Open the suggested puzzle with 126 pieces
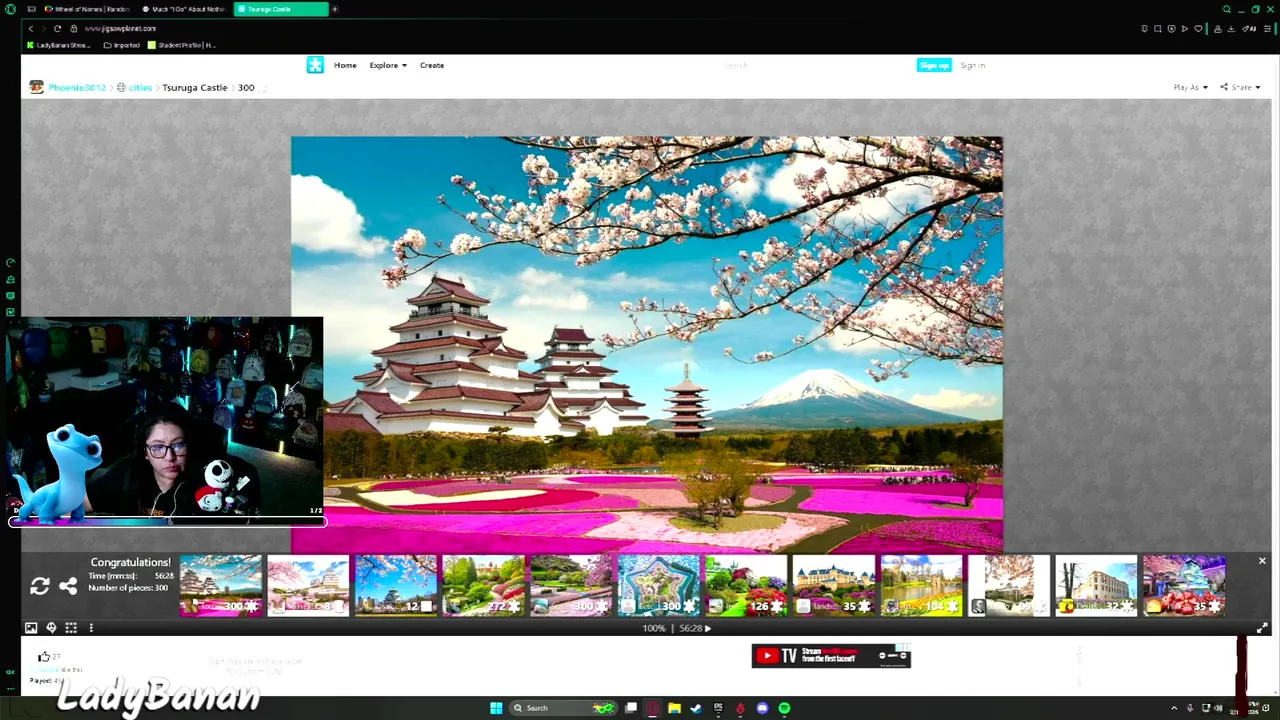Viewport: 1280px width, 720px height. tap(746, 585)
